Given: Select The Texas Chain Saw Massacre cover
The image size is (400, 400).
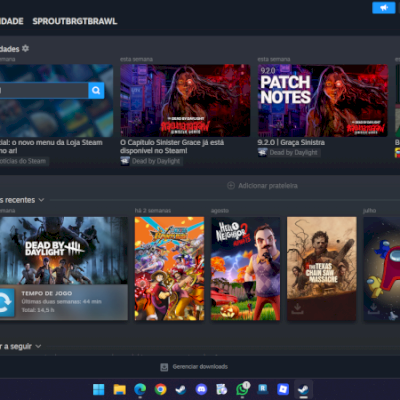Looking at the screenshot, I should (x=322, y=269).
